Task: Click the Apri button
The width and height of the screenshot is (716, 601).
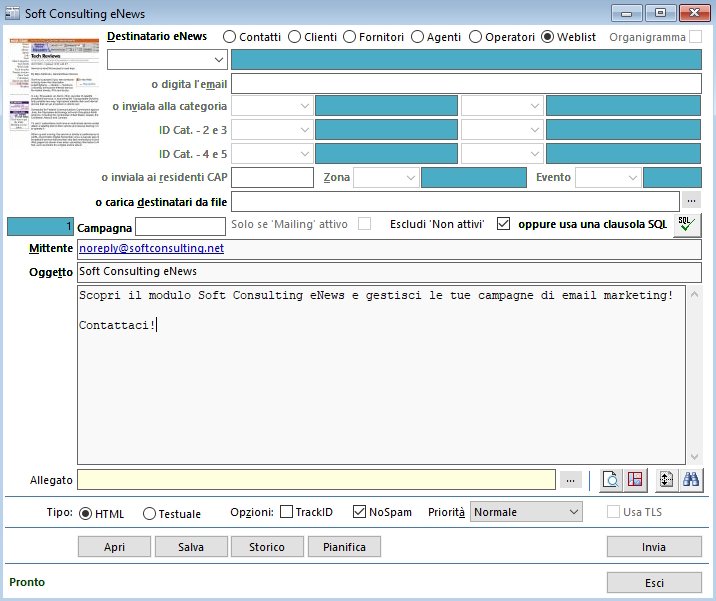Action: tap(114, 547)
